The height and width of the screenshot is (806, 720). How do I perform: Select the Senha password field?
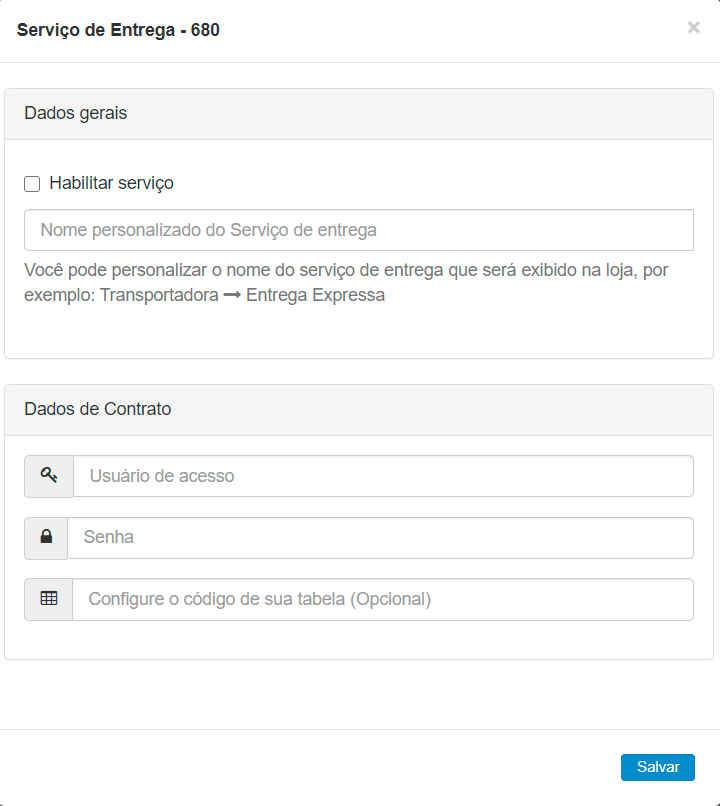point(380,537)
